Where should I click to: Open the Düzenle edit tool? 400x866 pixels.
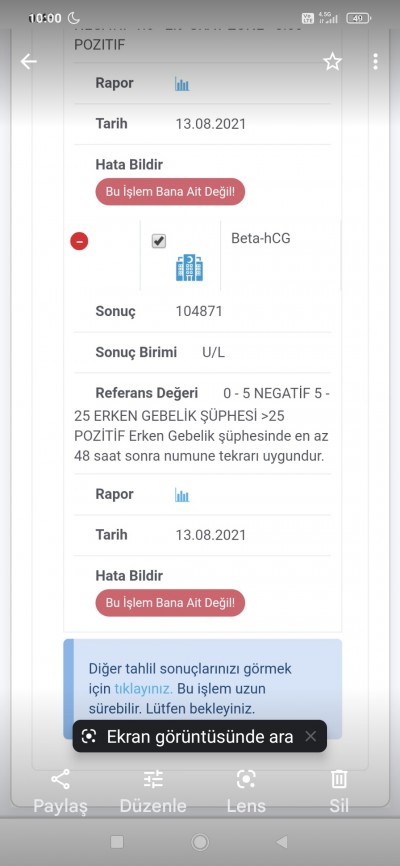(x=153, y=791)
